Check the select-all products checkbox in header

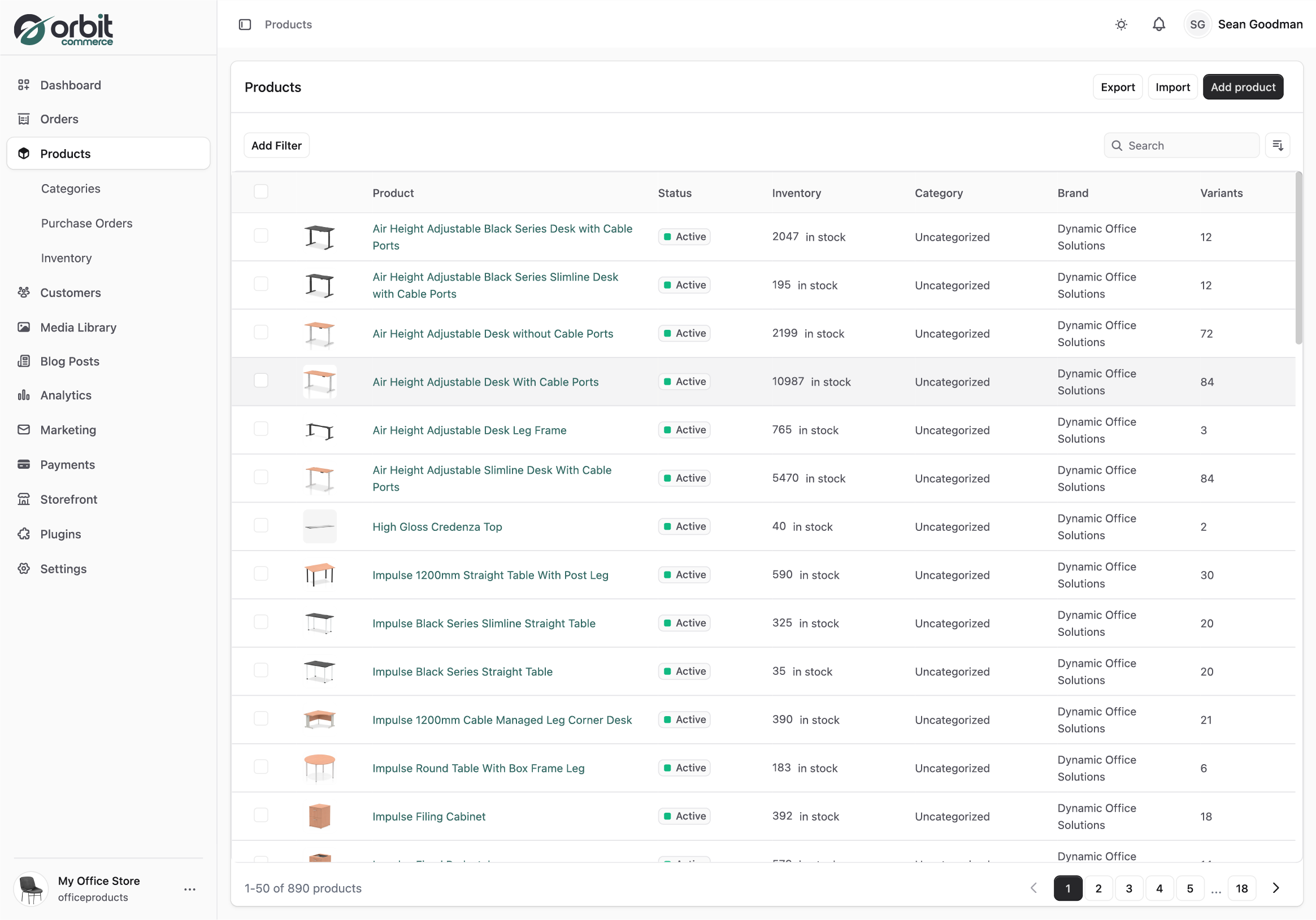(x=261, y=192)
